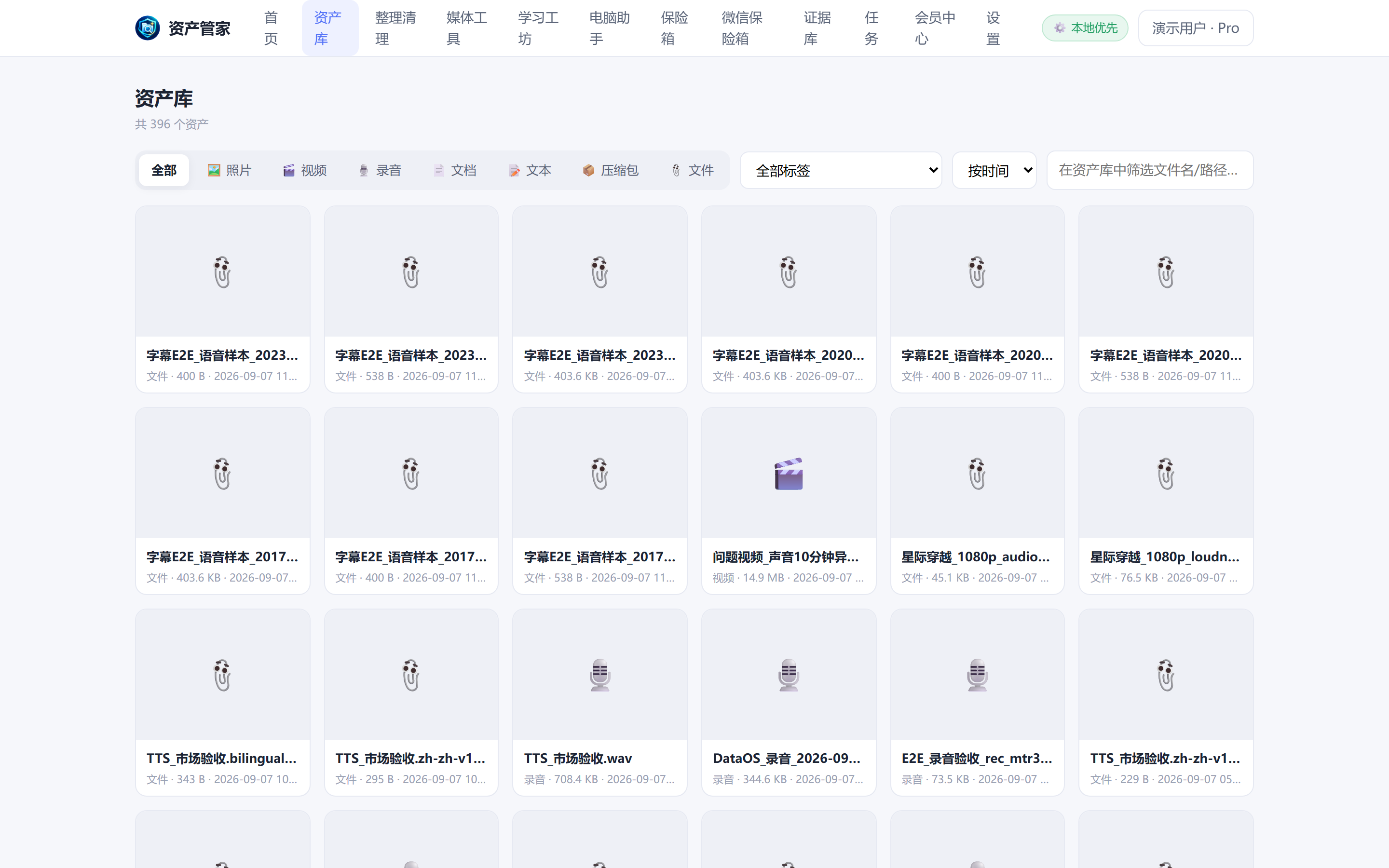The width and height of the screenshot is (1389, 868).
Task: Click the package icon on 压缩包 filter
Action: click(x=588, y=171)
